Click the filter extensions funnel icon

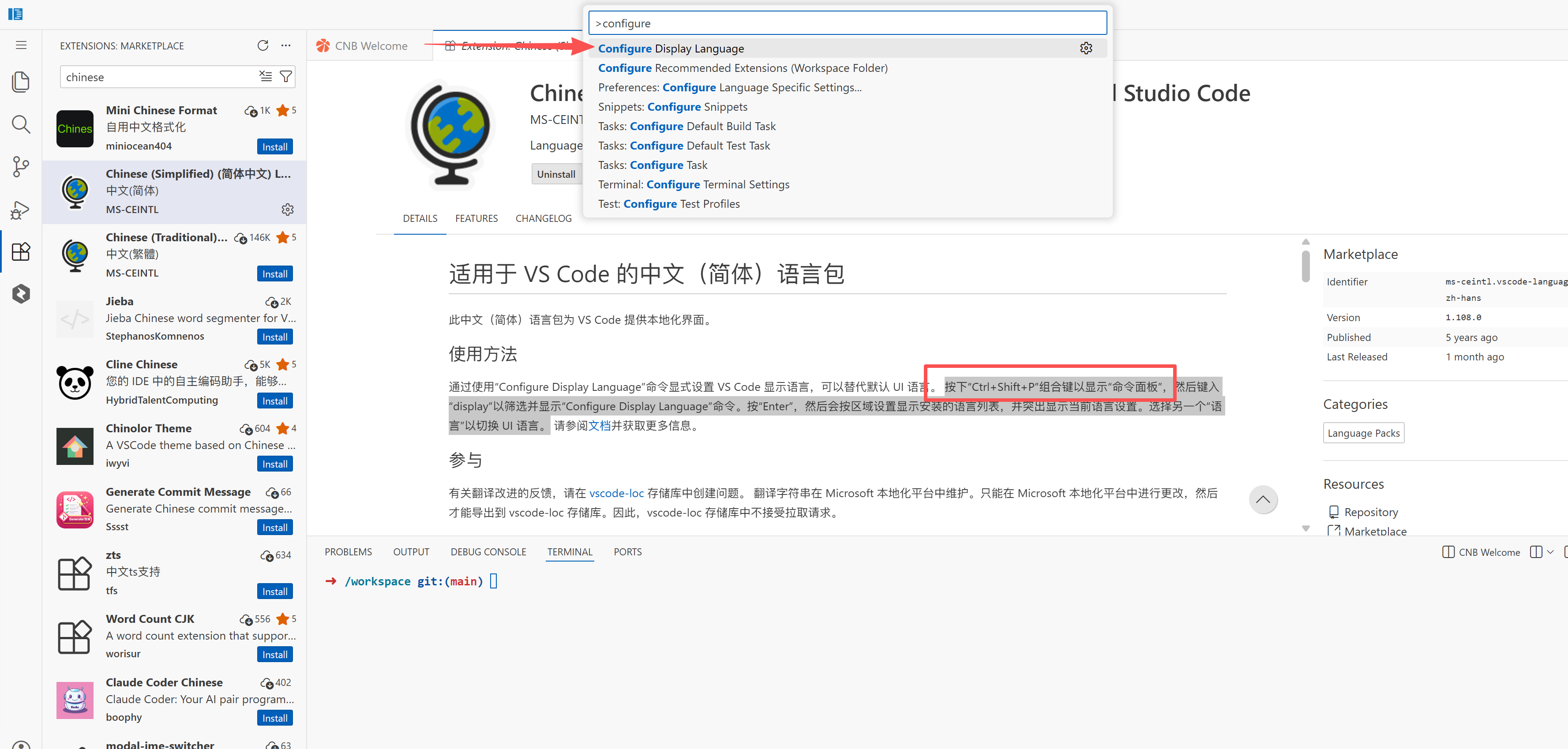click(285, 77)
